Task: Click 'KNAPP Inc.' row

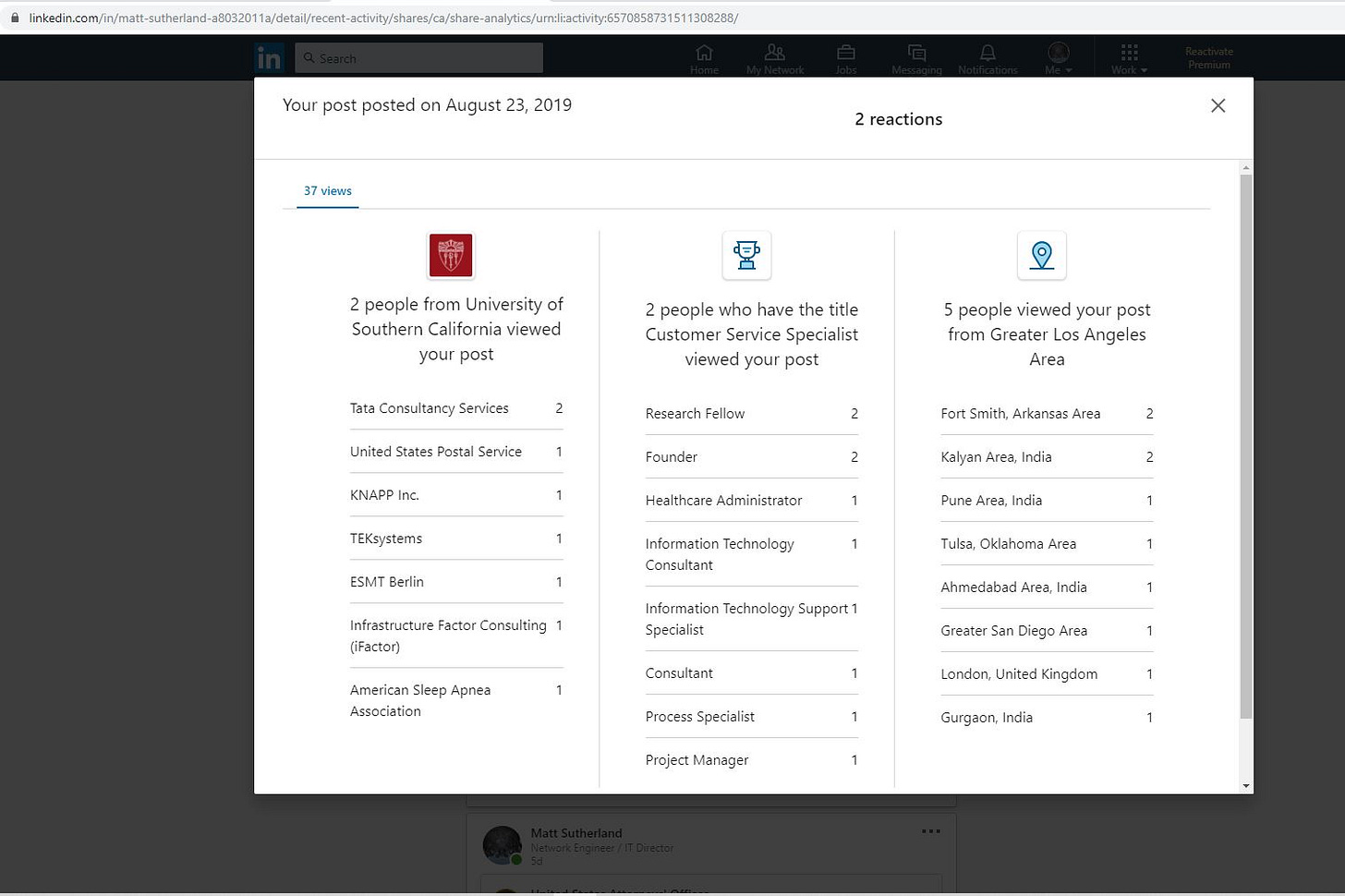Action: [456, 495]
